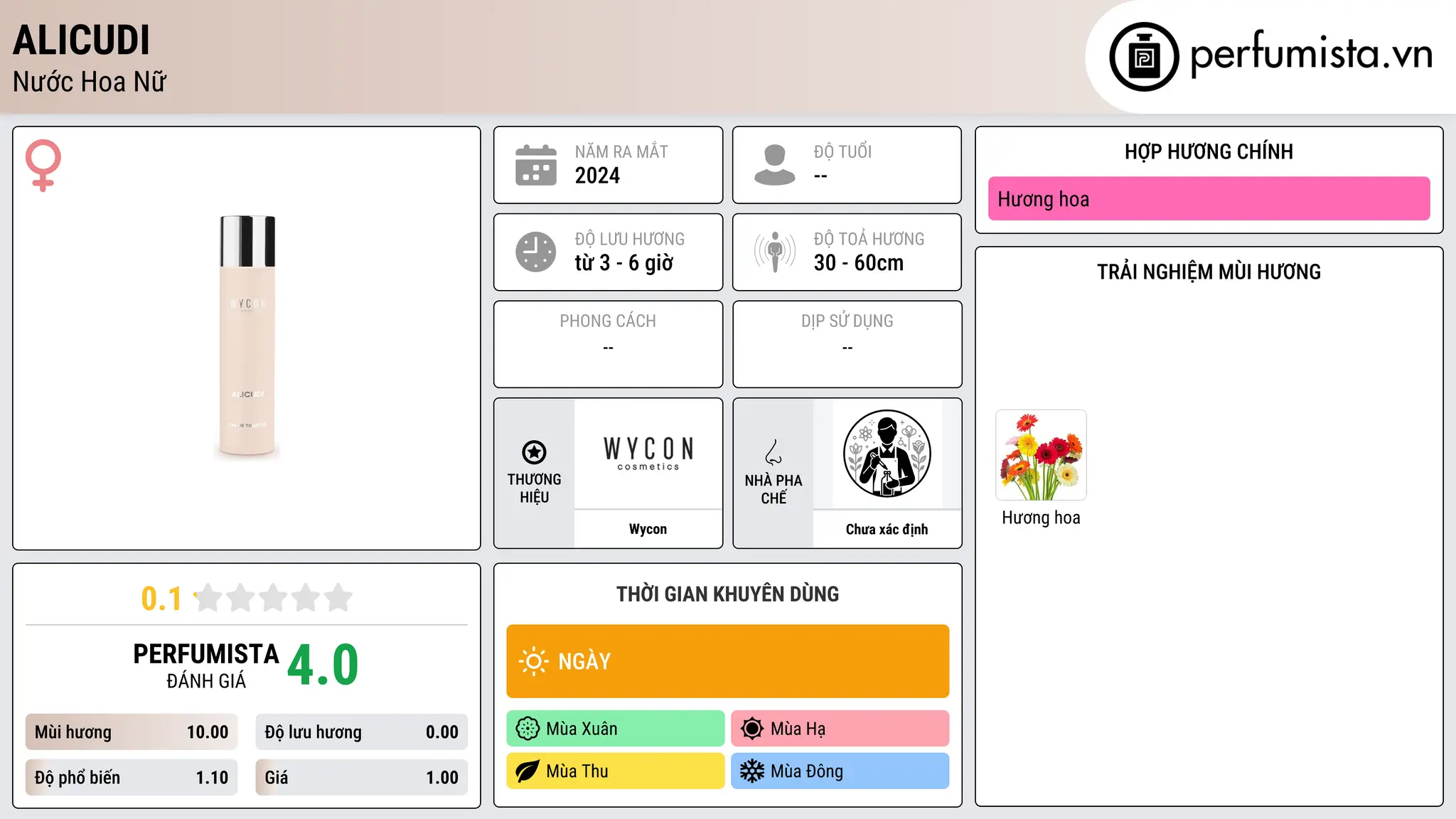Click the Wycon cosmetics brand logo
This screenshot has width=1456, height=819.
tap(648, 454)
